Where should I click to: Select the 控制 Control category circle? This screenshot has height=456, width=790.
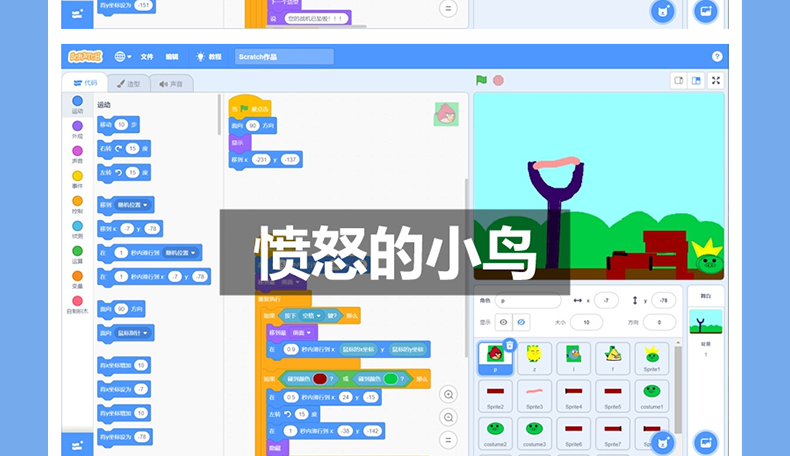click(x=77, y=201)
